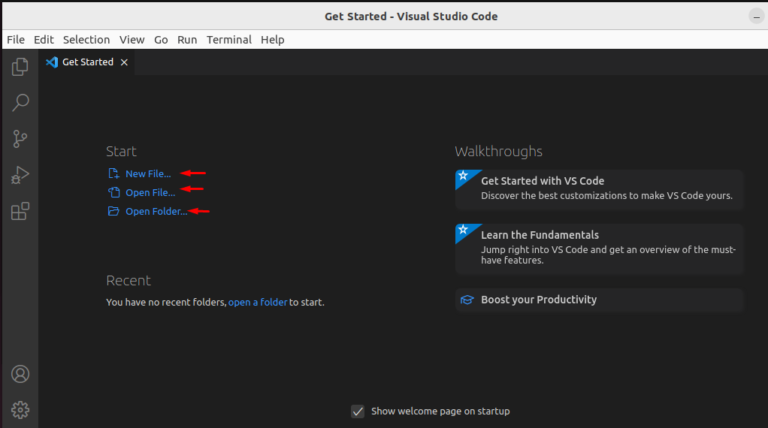Click the 'Start' heading
768x428 pixels.
[121, 151]
